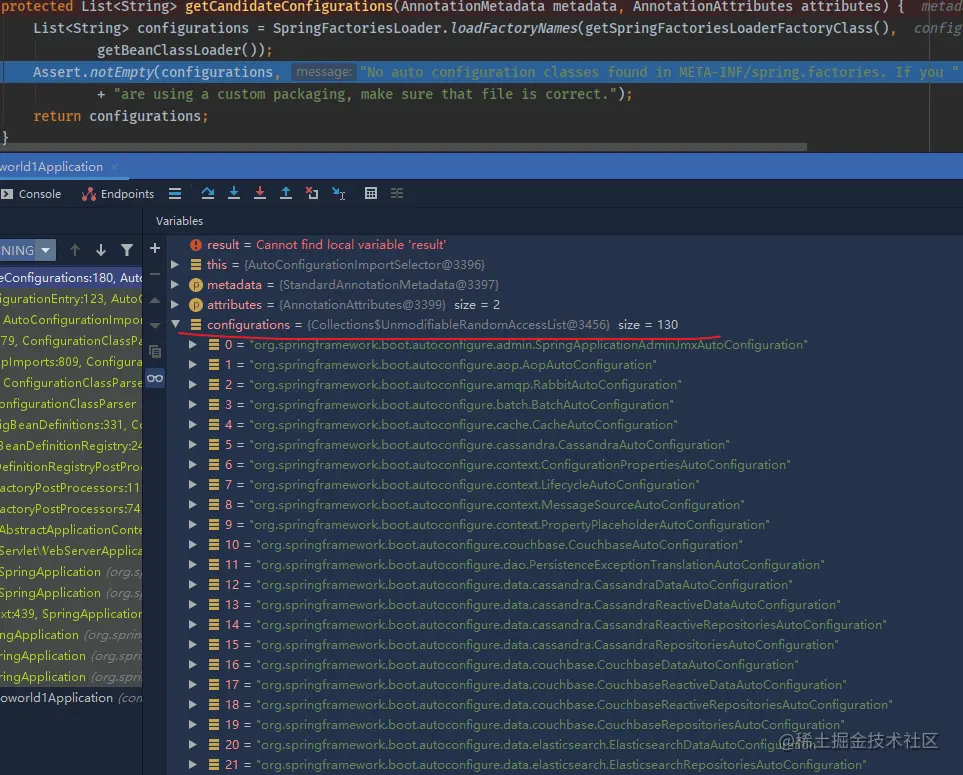Move watch up in Variables sidebar
The width and height of the screenshot is (963, 775).
(155, 300)
